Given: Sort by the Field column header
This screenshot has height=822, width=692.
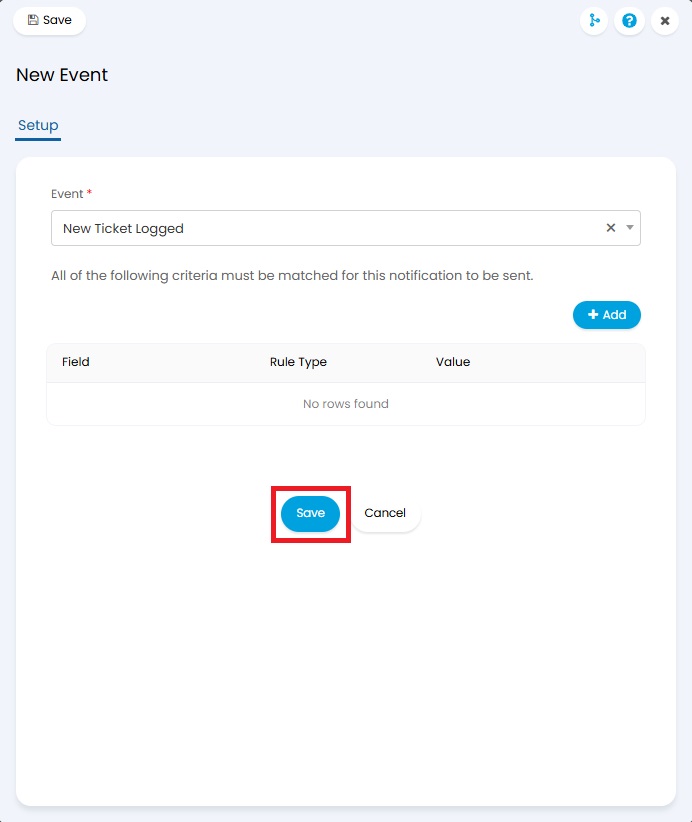Looking at the screenshot, I should [76, 362].
